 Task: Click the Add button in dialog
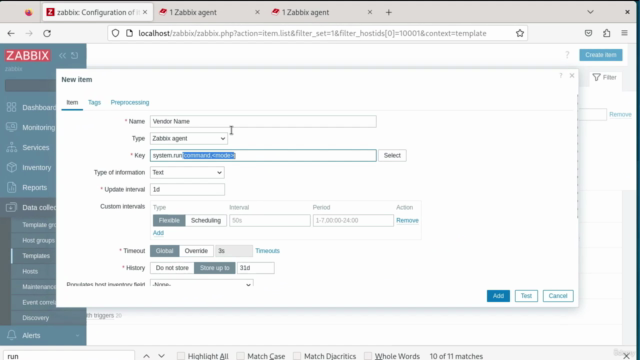[x=498, y=296]
